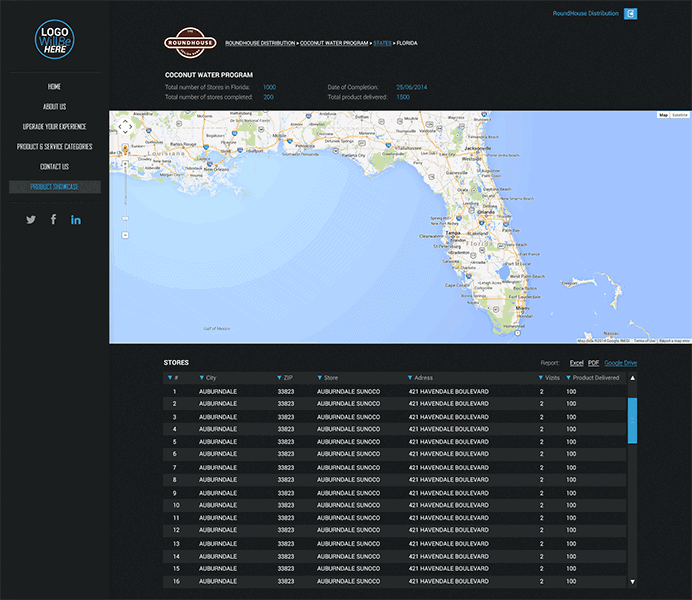692x600 pixels.
Task: Switch map to Satellite view
Action: click(680, 115)
